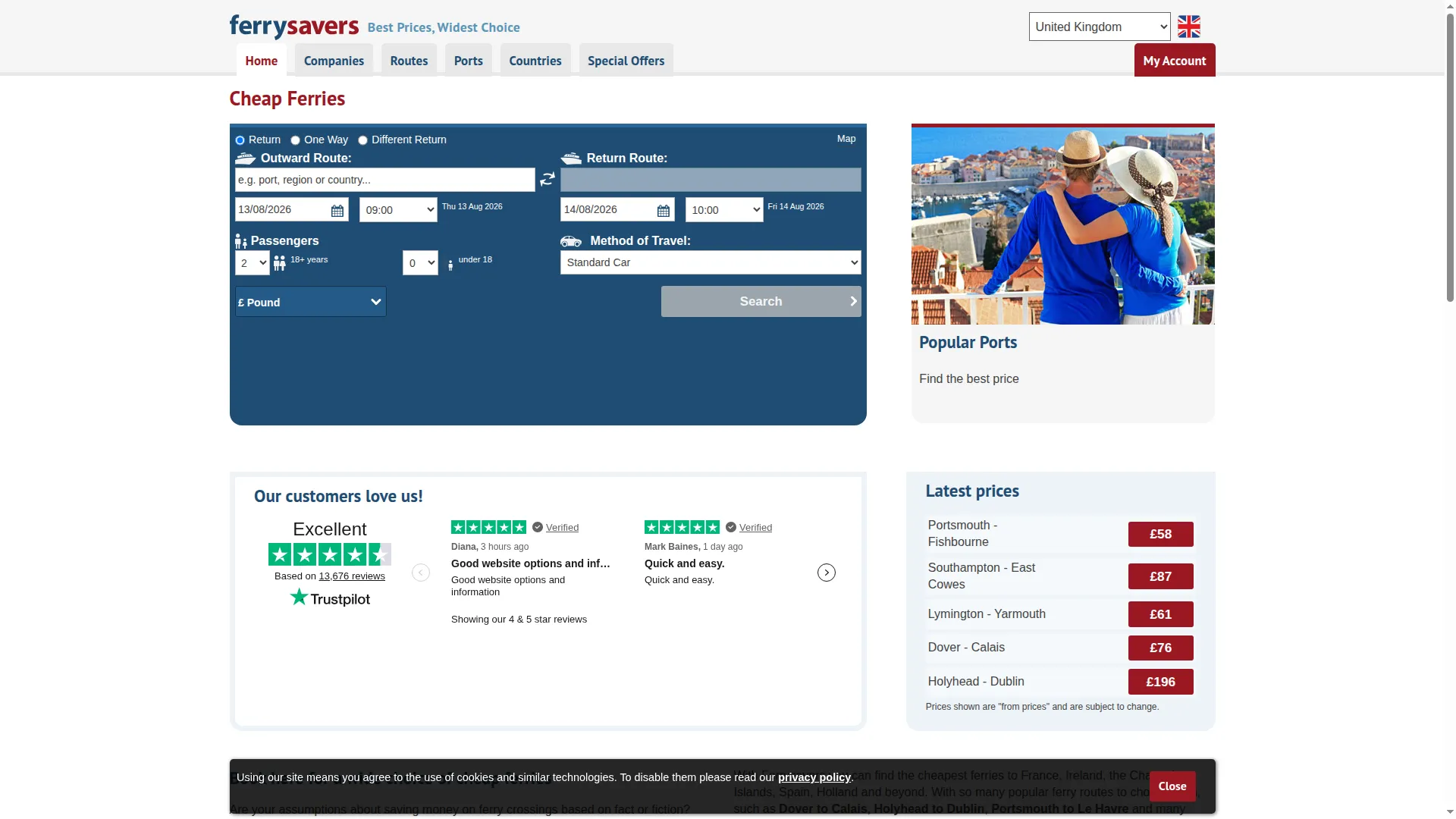The image size is (1456, 819).
Task: Open the £ Pound currency dropdown
Action: (311, 302)
